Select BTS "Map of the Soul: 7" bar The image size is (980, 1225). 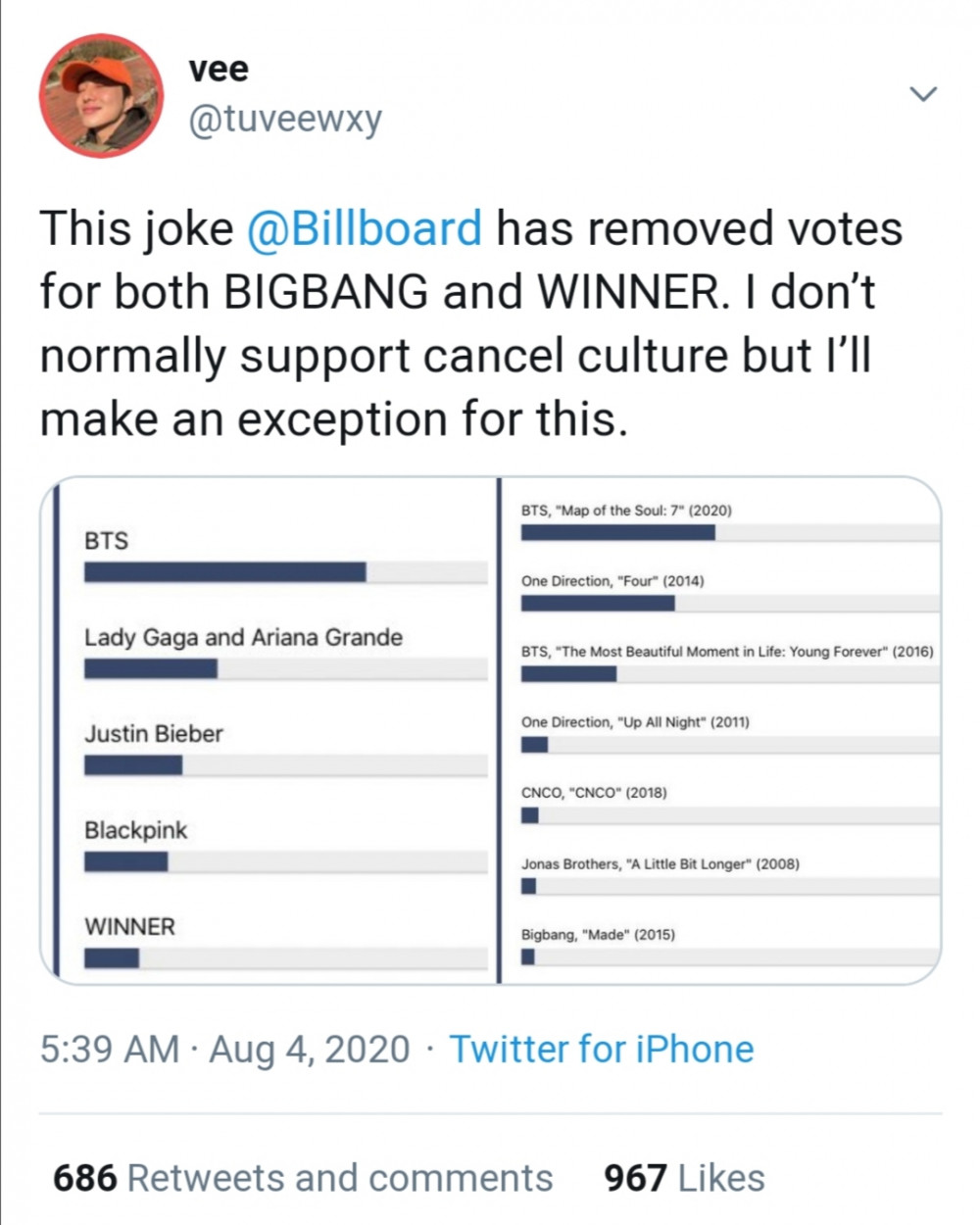click(x=730, y=532)
